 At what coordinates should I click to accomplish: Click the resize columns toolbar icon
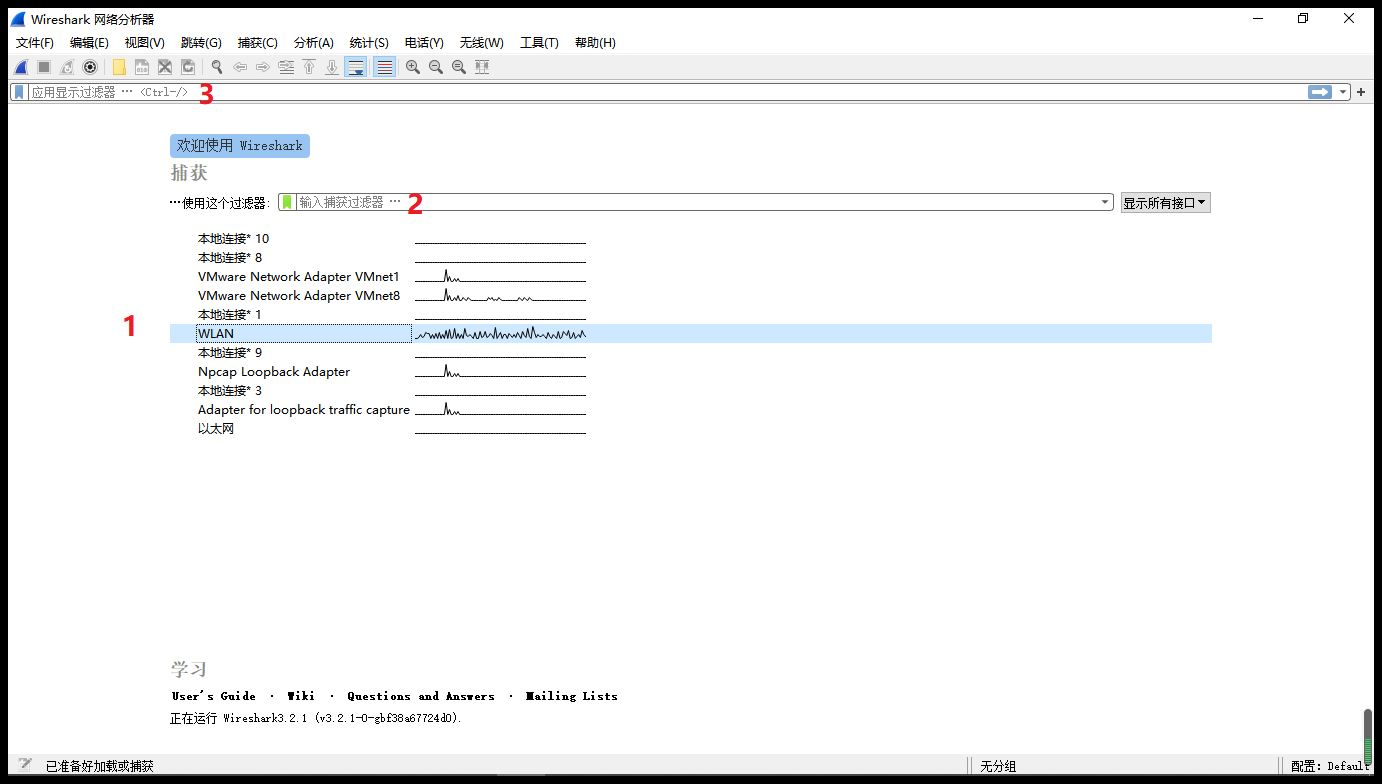point(482,67)
